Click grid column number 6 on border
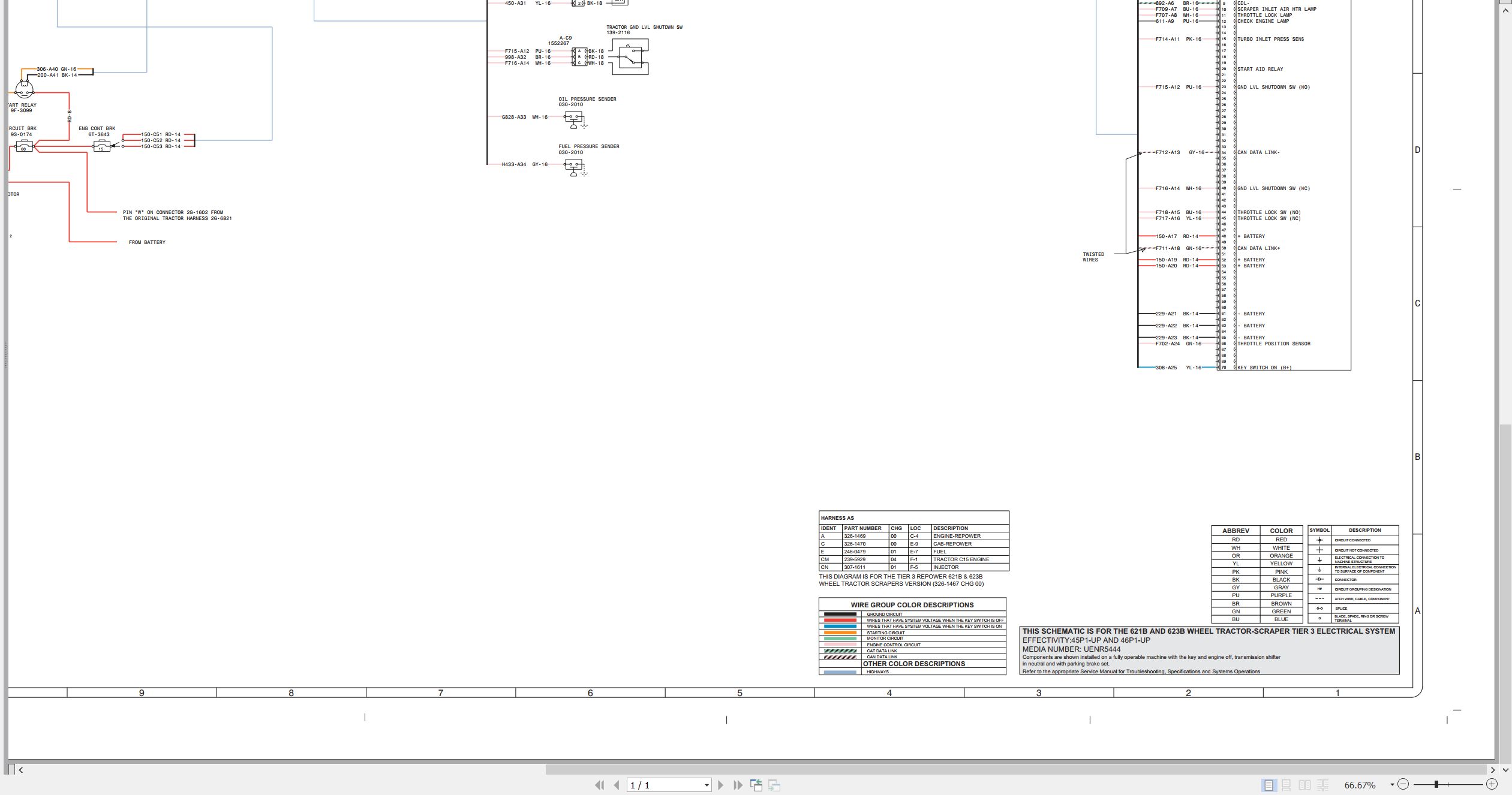The height and width of the screenshot is (795, 1512). point(590,693)
